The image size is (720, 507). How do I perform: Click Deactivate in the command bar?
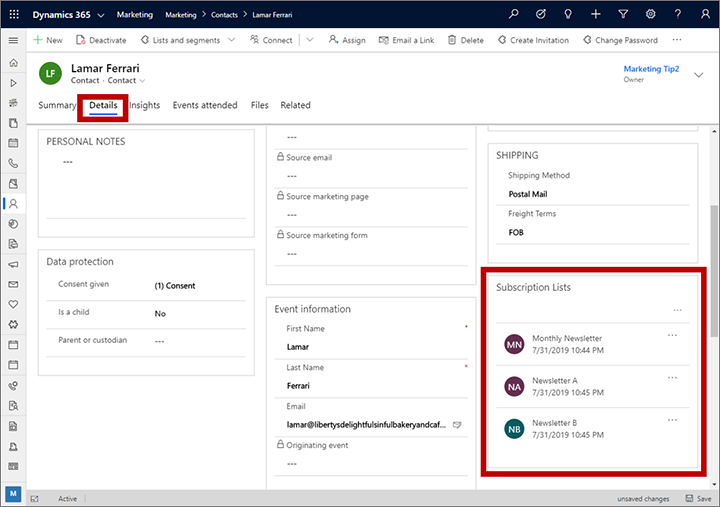tap(101, 40)
